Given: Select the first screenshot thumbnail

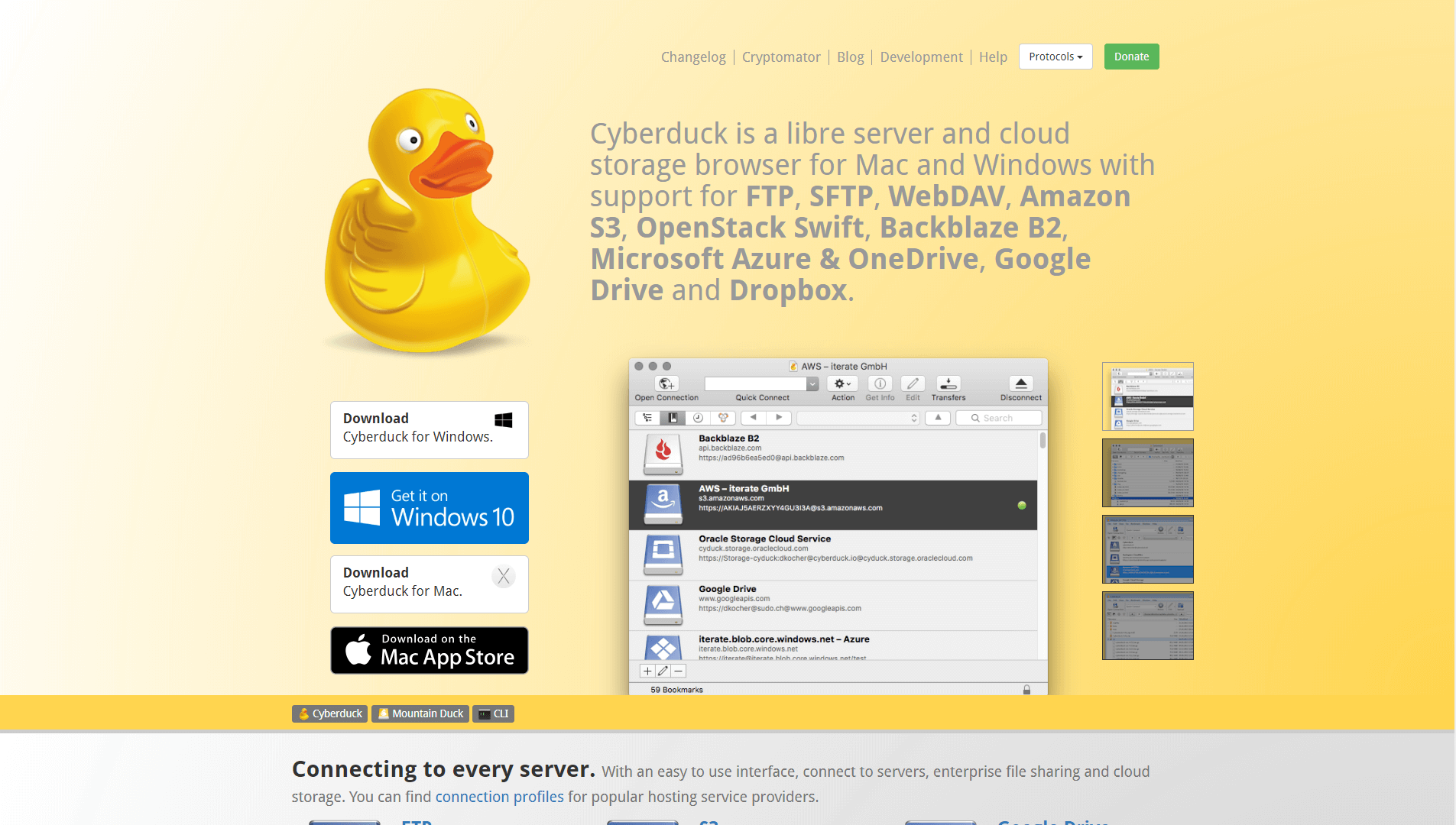Looking at the screenshot, I should pos(1147,396).
